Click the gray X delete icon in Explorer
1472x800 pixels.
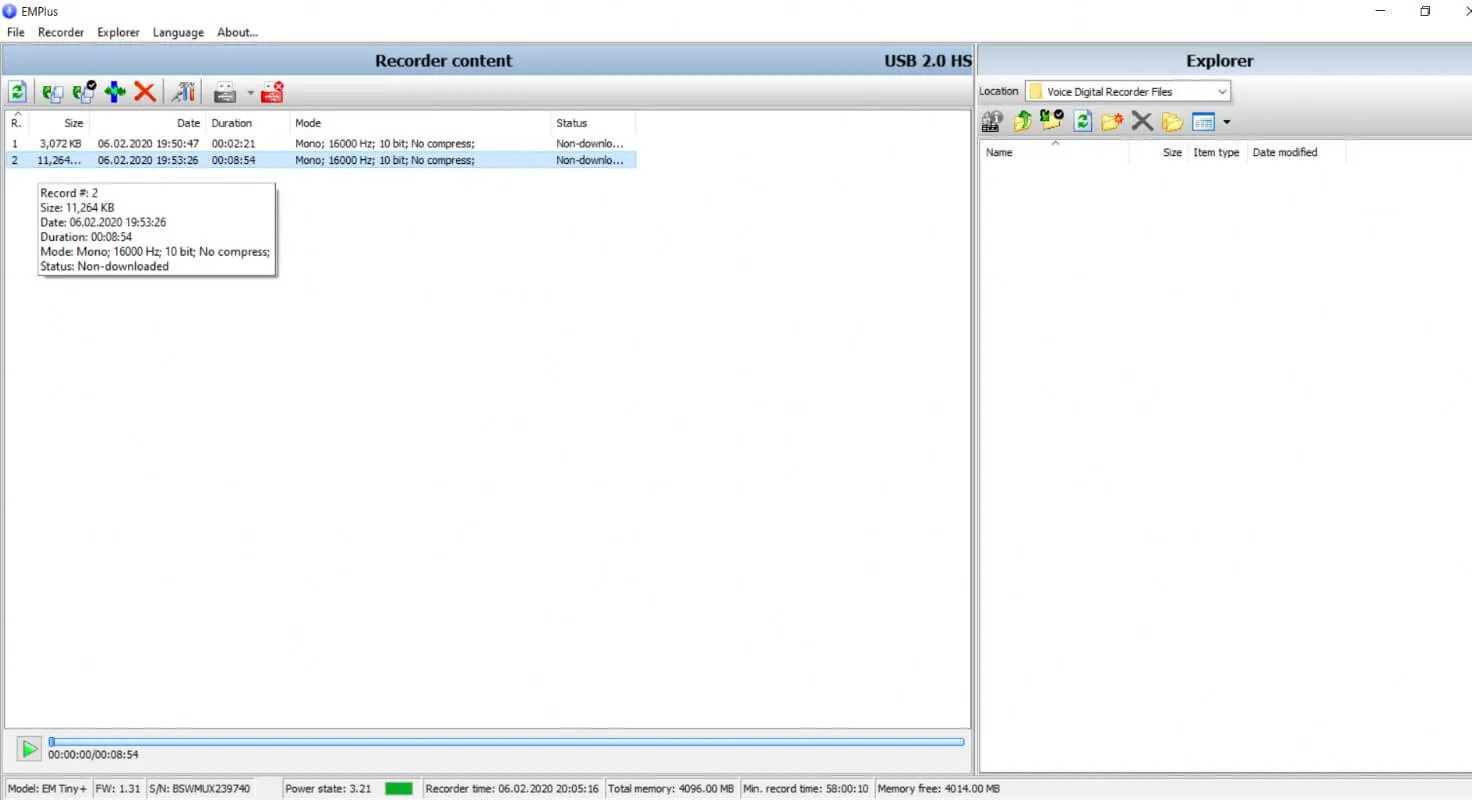(1142, 122)
